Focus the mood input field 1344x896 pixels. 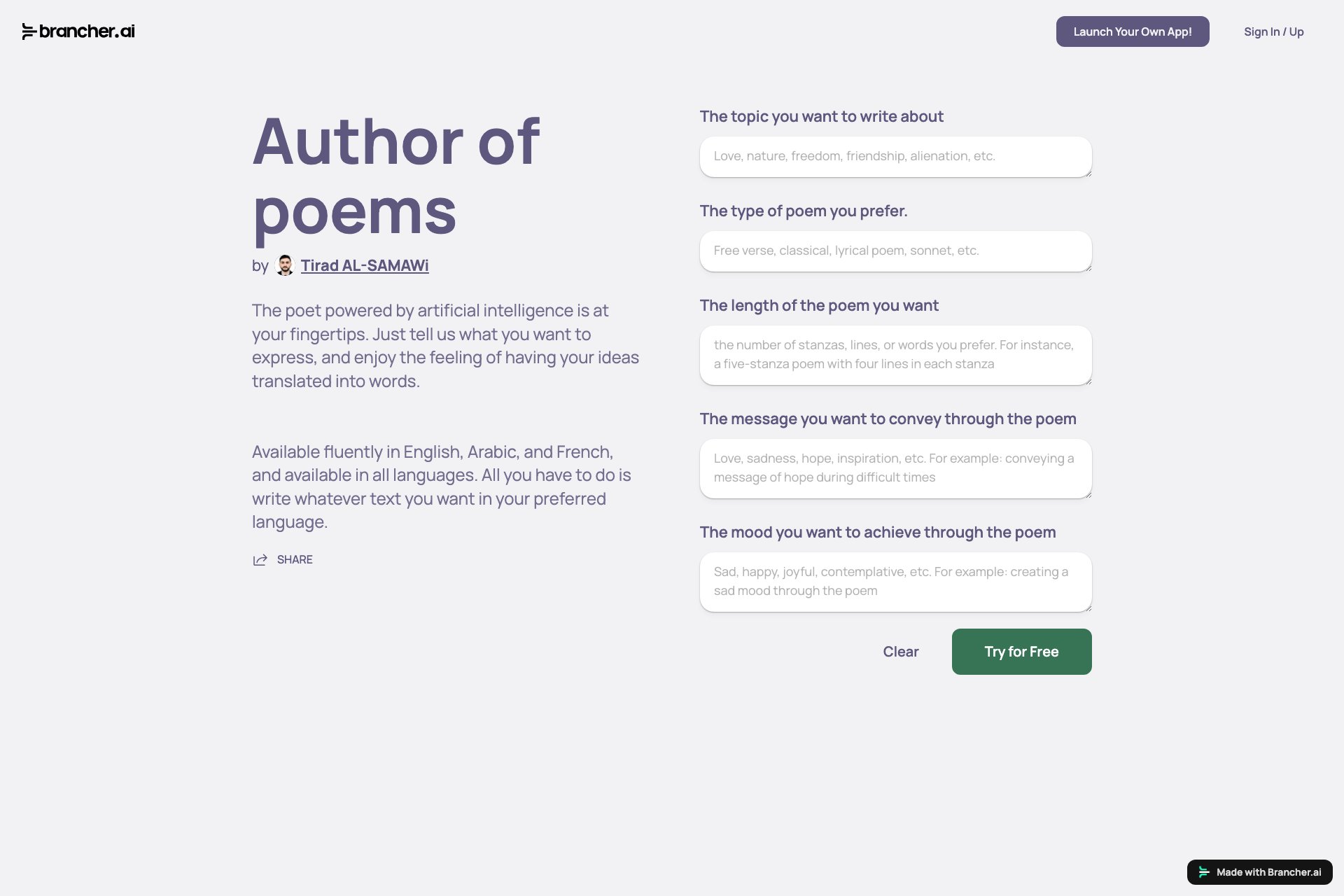pyautogui.click(x=895, y=581)
